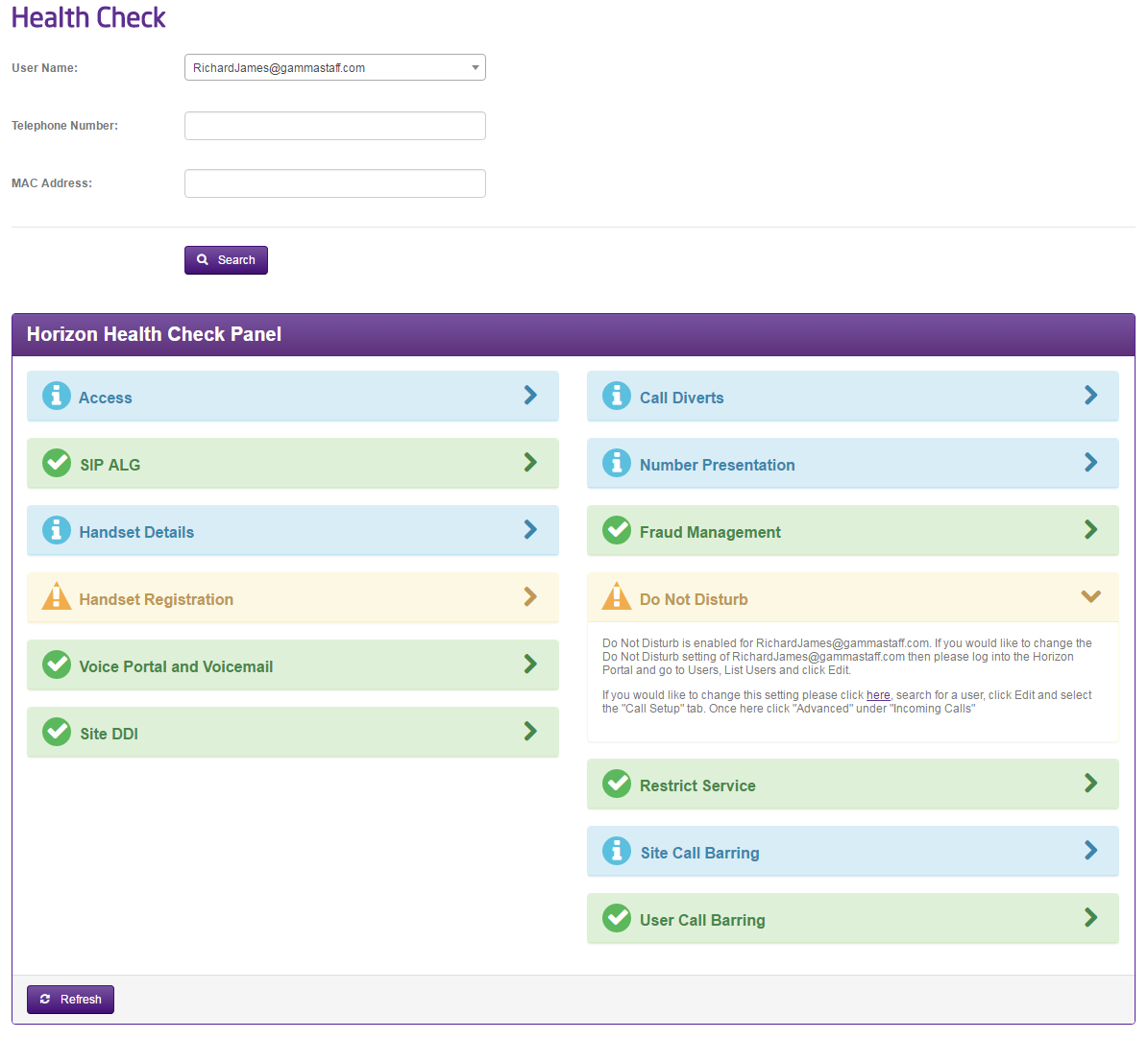Click the MAC Address label
1148x1039 pixels.
[x=52, y=183]
